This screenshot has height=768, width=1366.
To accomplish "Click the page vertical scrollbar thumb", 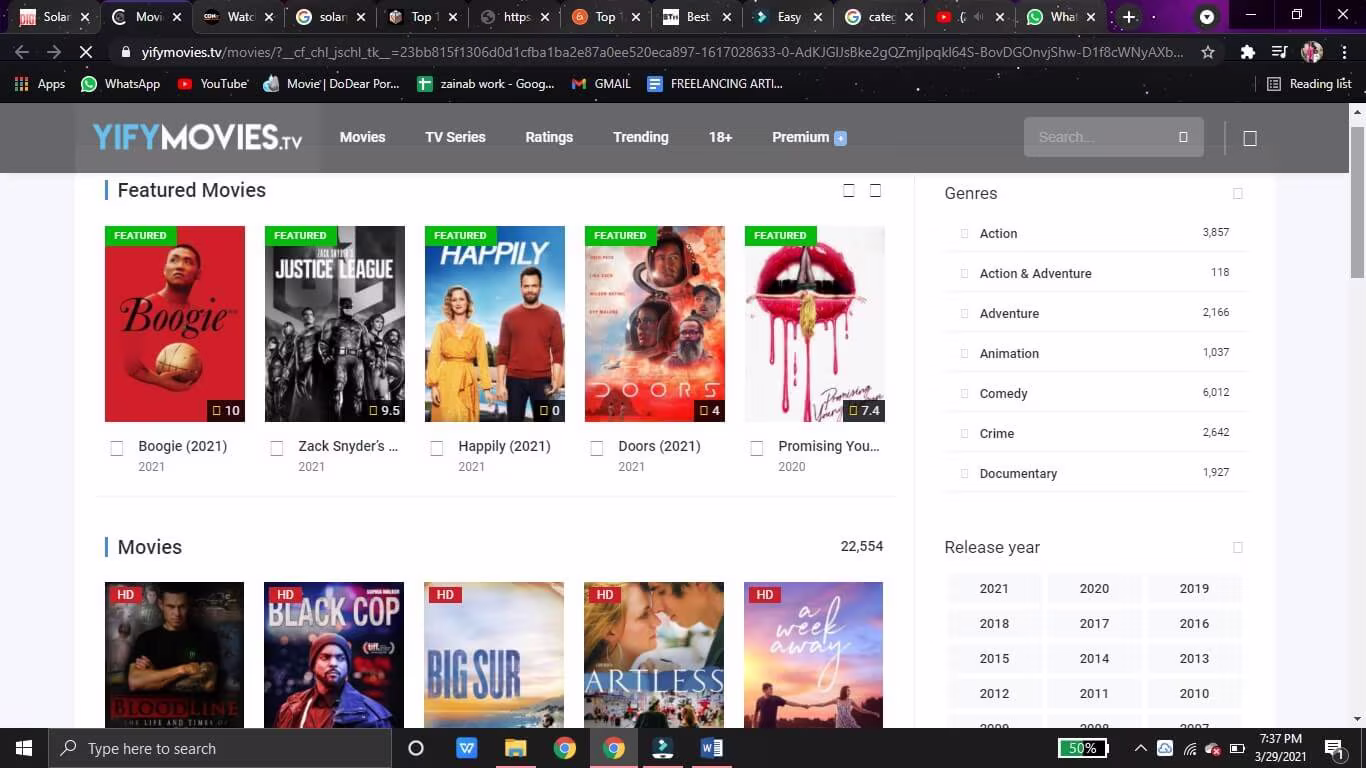I will point(1357,202).
